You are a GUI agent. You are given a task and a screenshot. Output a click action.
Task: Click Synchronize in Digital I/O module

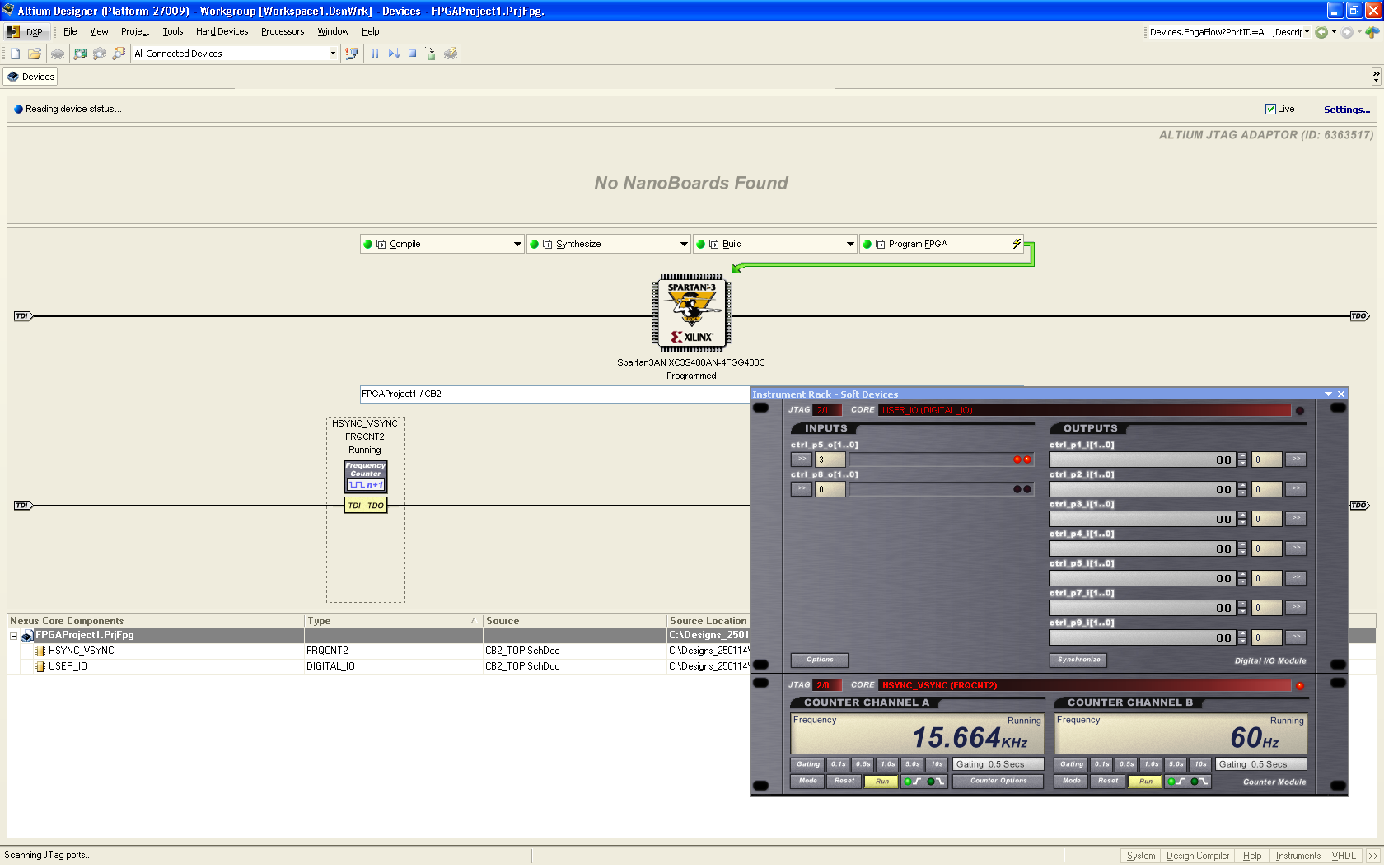[1078, 660]
